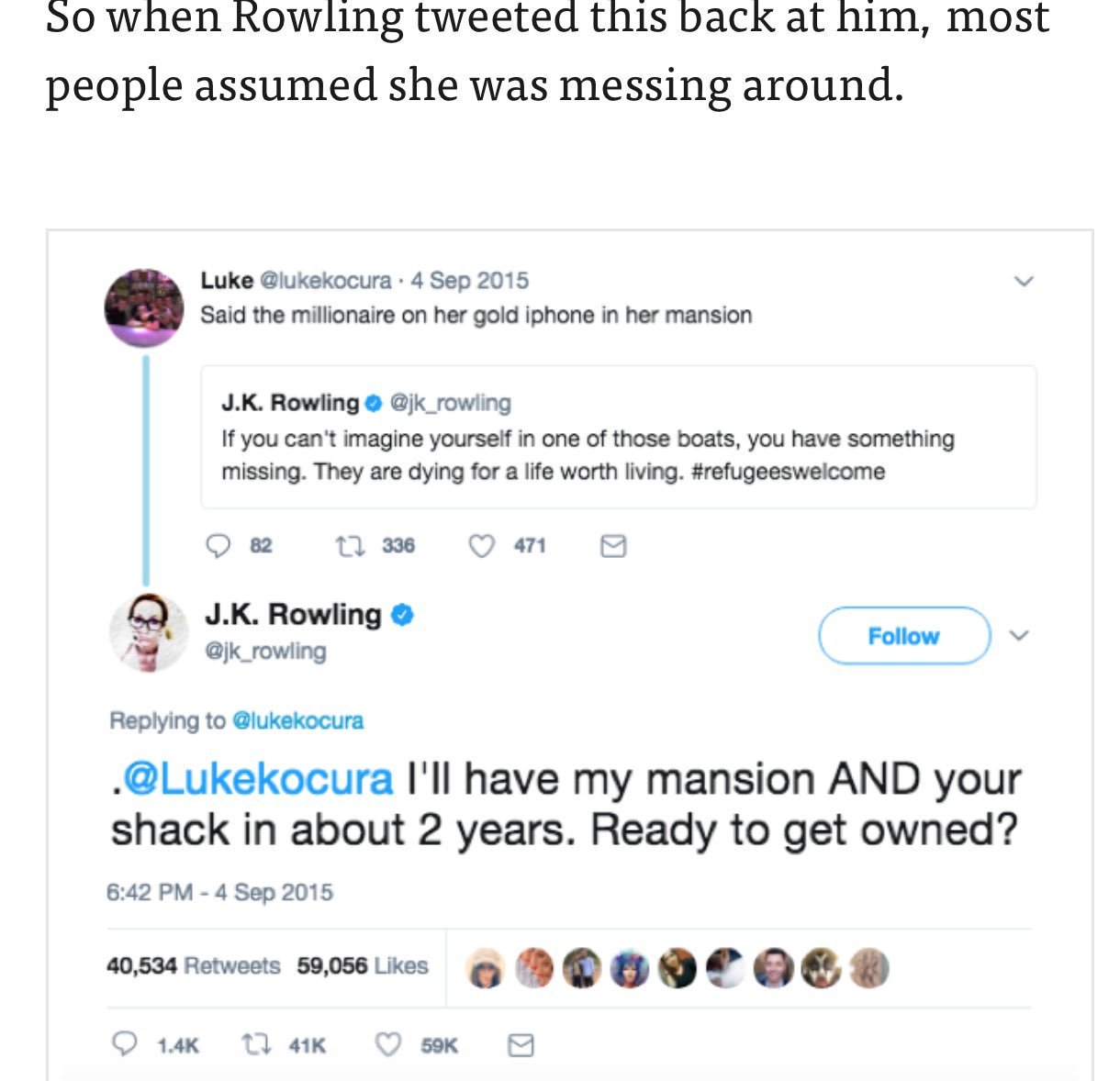Screen dimensions: 1120x1081
Task: Reply to Rowling's tweet via 1.4K icon
Action: pos(123,1044)
